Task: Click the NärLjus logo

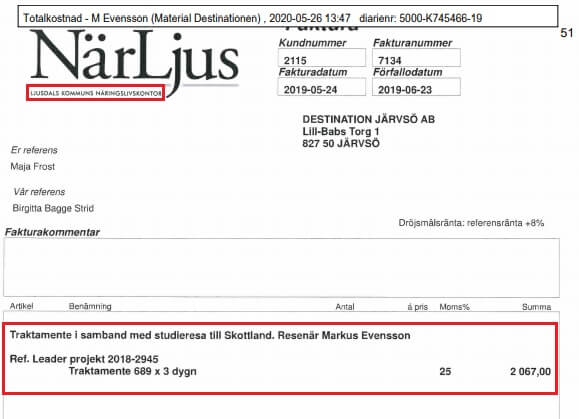Action: point(134,60)
